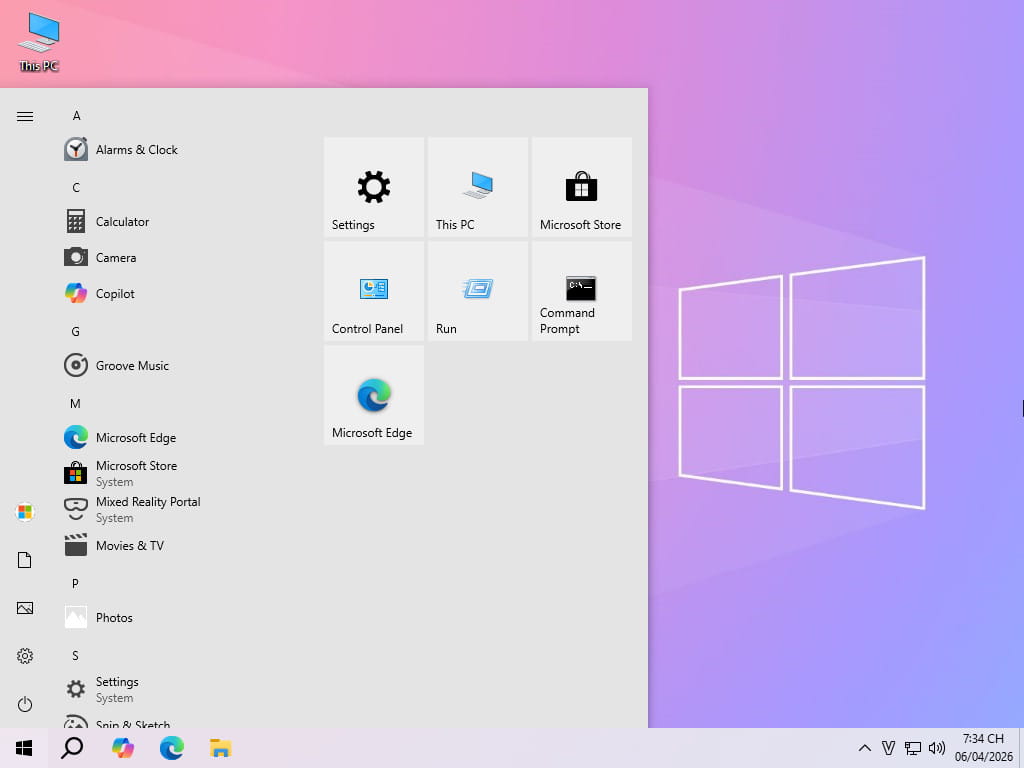The image size is (1024, 768).
Task: Click the letter P group header
Action: click(75, 583)
